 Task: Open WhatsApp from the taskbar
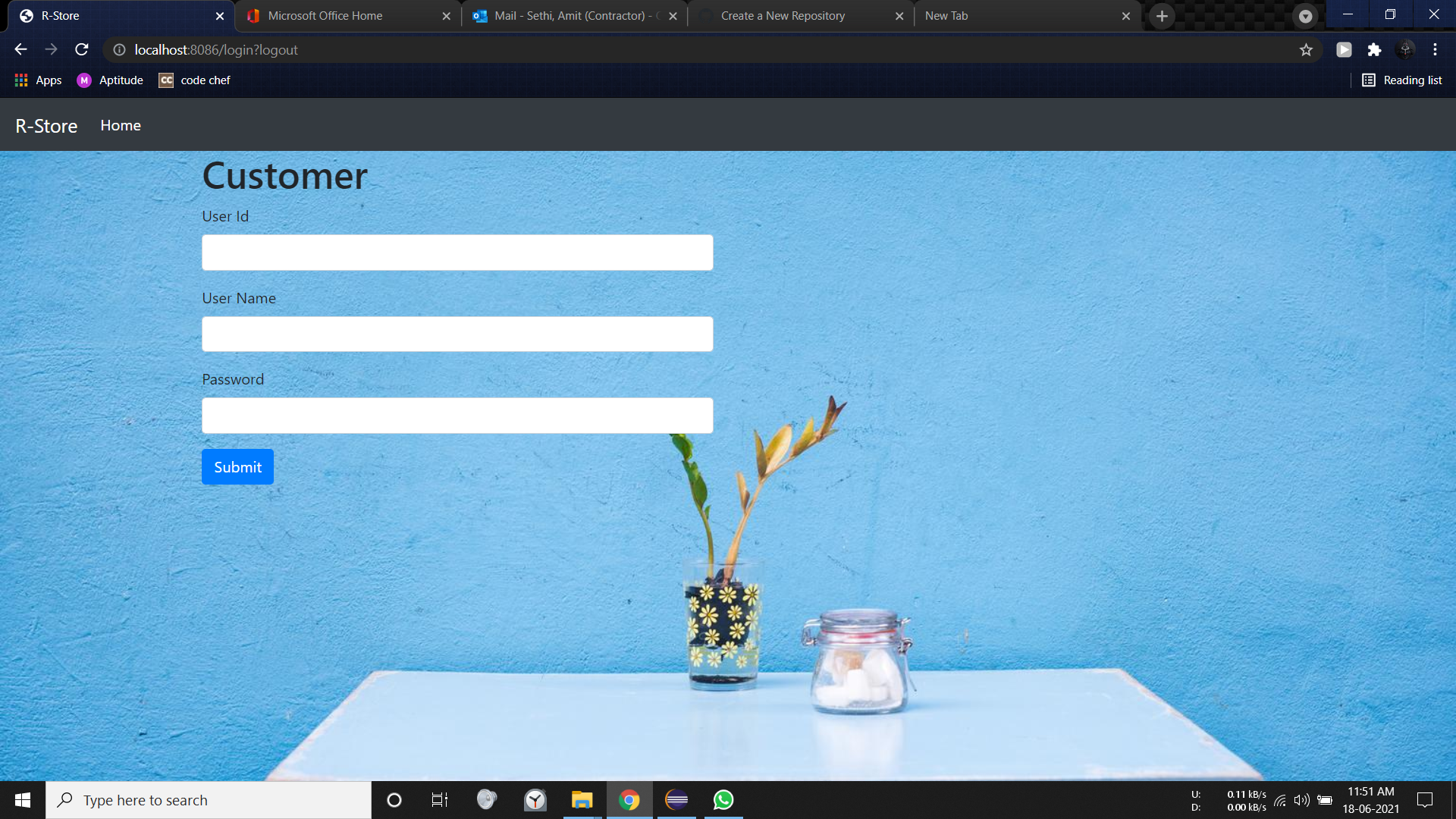[x=723, y=800]
